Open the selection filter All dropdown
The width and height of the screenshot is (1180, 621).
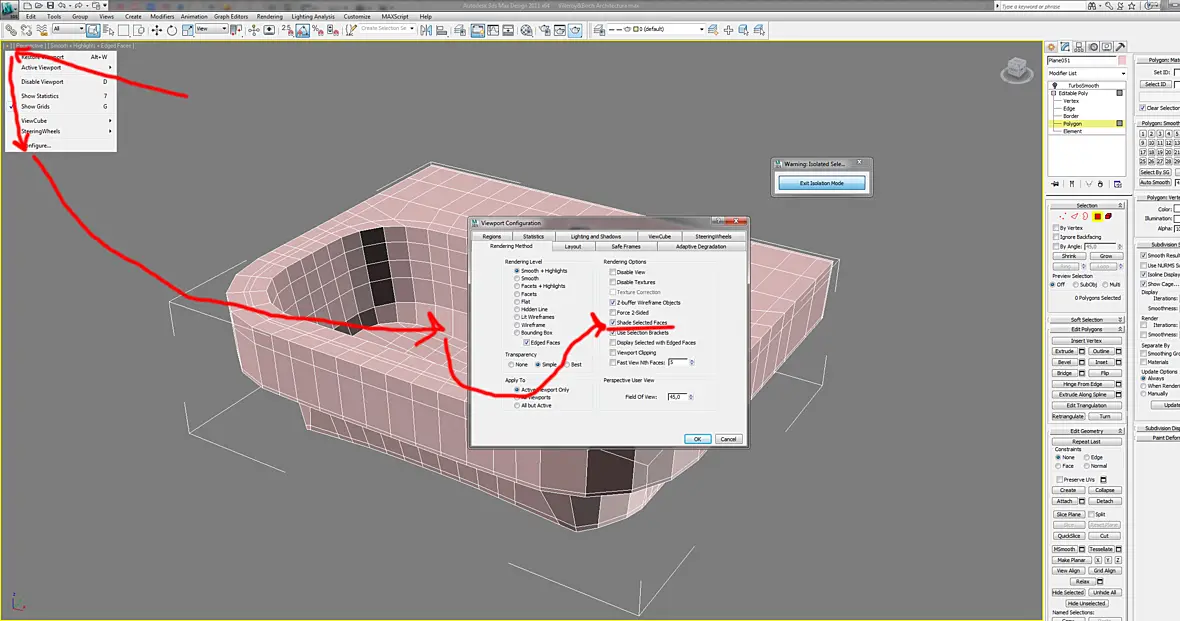(x=68, y=29)
